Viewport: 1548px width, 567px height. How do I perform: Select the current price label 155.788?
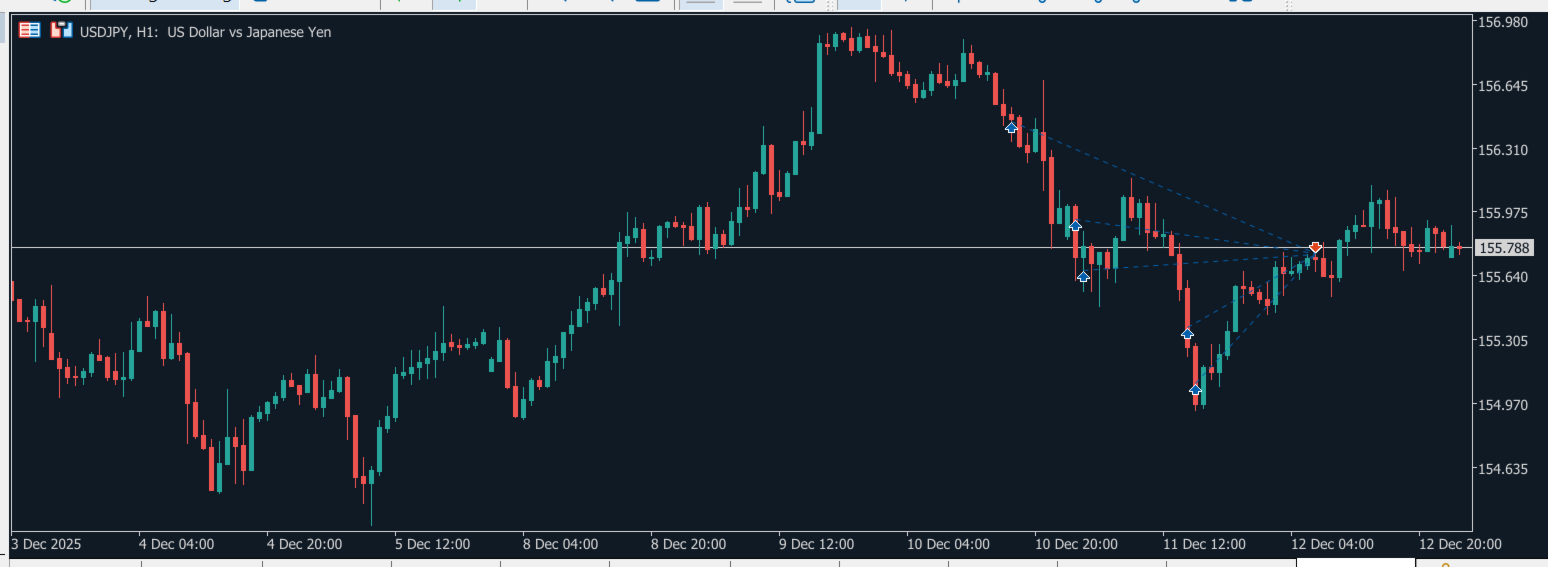[1504, 248]
